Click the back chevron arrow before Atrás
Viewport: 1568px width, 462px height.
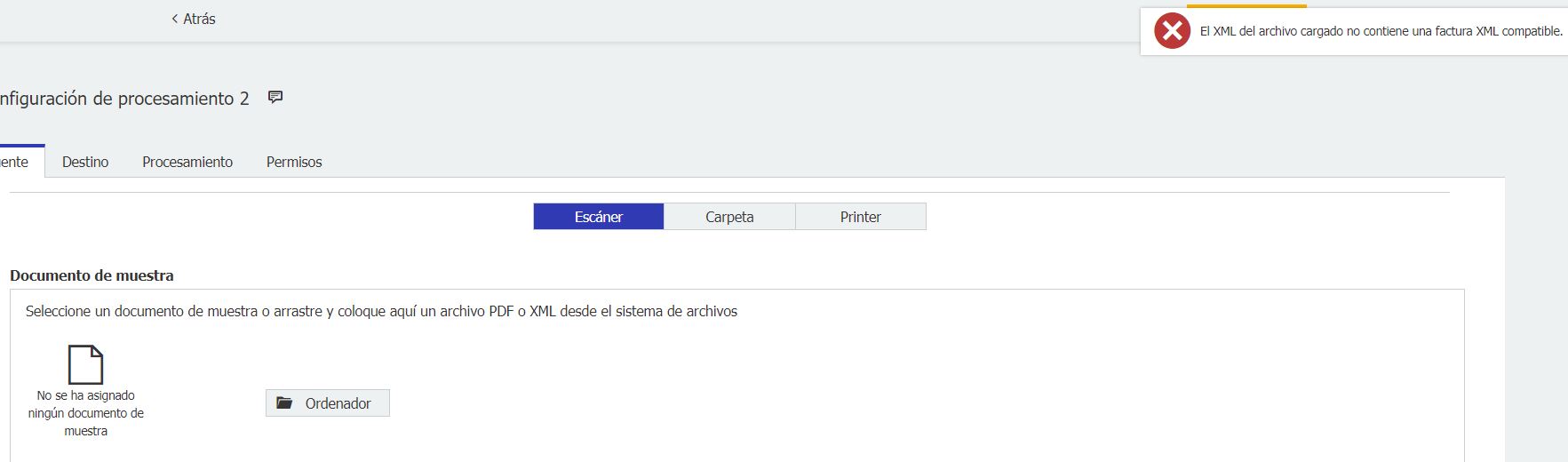tap(175, 19)
